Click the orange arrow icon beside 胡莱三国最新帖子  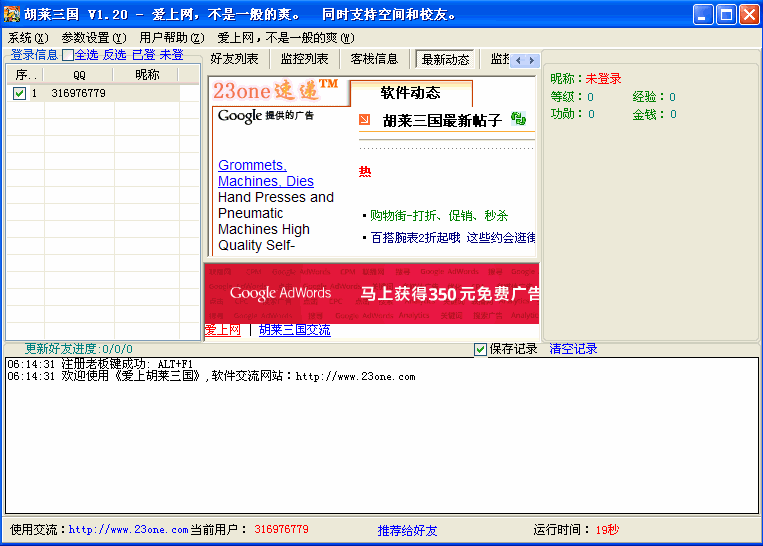(364, 119)
